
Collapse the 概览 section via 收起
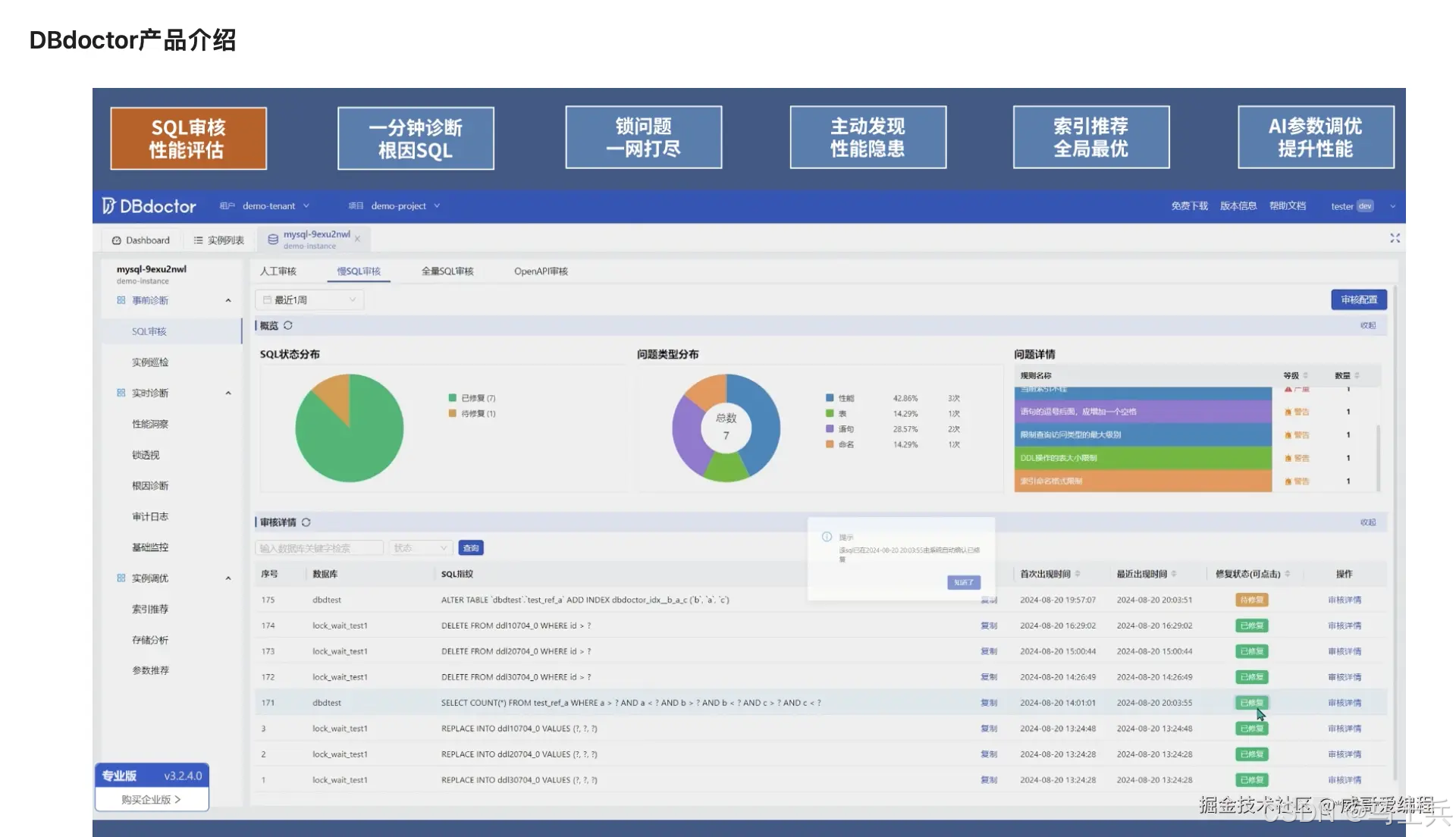1368,325
